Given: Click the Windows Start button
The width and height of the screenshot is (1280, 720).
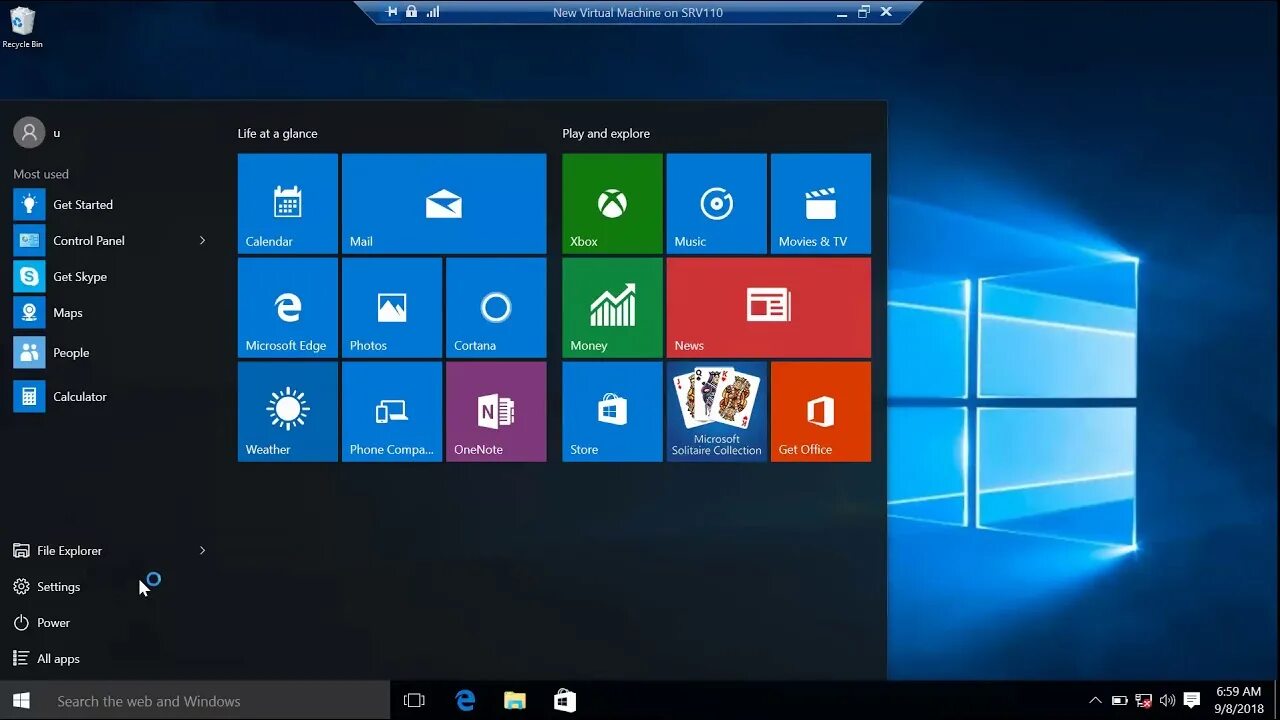Looking at the screenshot, I should coord(21,701).
